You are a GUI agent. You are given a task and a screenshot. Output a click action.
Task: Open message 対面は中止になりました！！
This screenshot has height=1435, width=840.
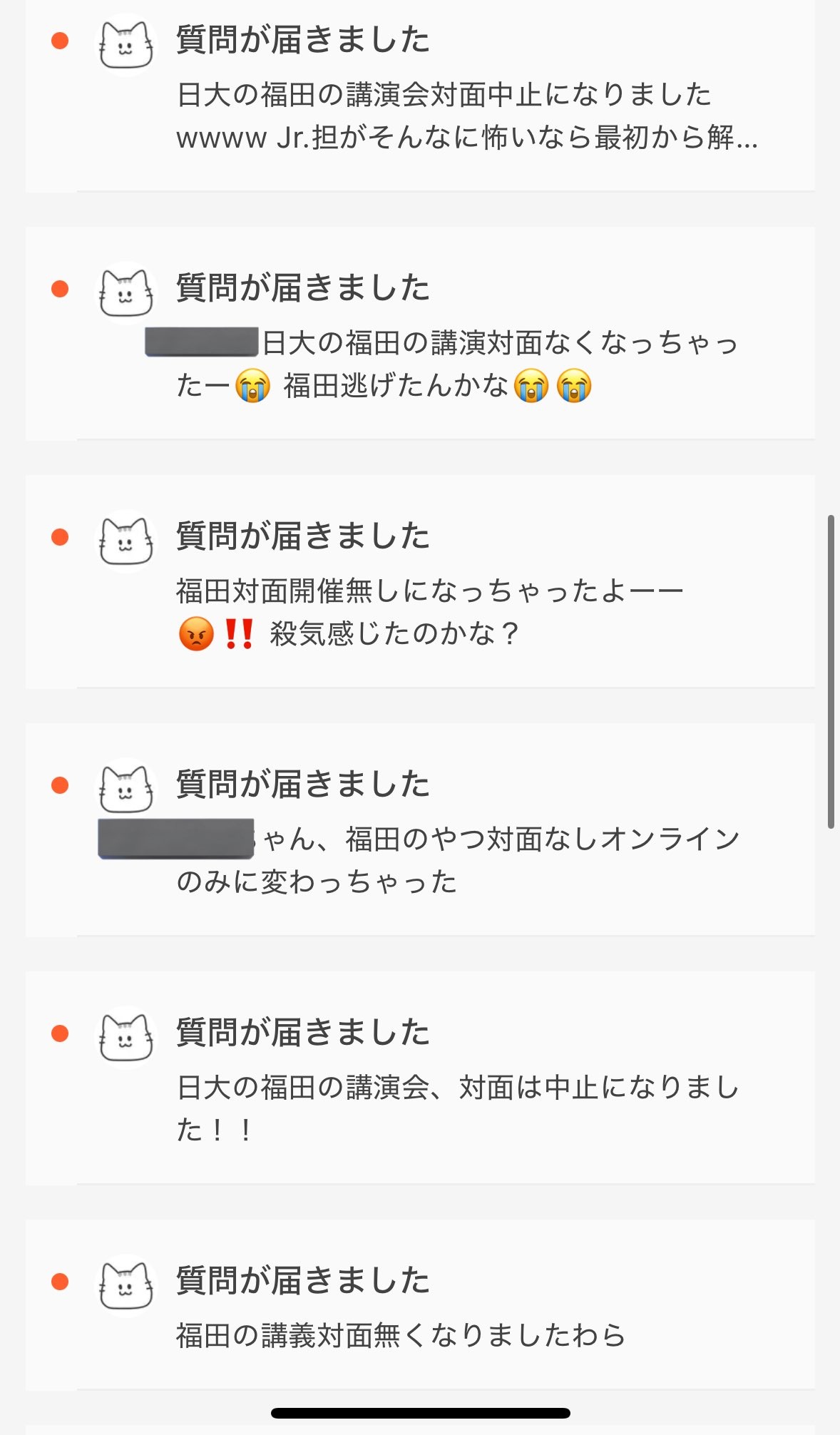[x=458, y=1108]
